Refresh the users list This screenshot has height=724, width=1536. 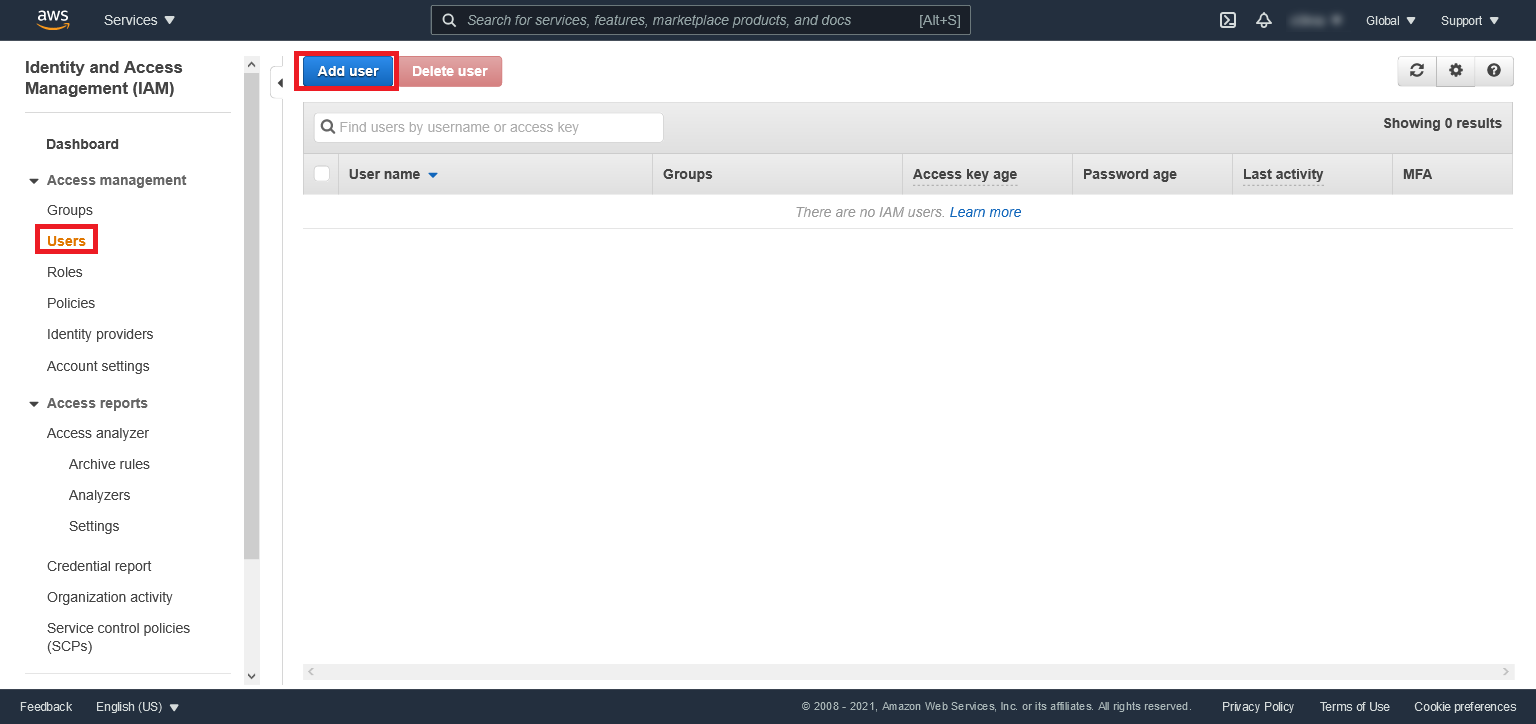(x=1417, y=71)
